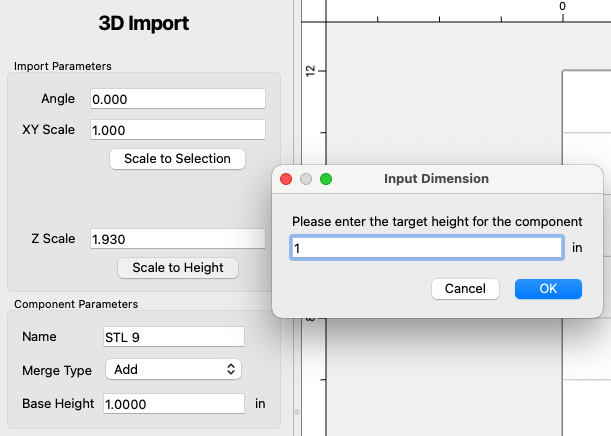Click the Component Parameters group label
This screenshot has width=611, height=436.
point(76,304)
